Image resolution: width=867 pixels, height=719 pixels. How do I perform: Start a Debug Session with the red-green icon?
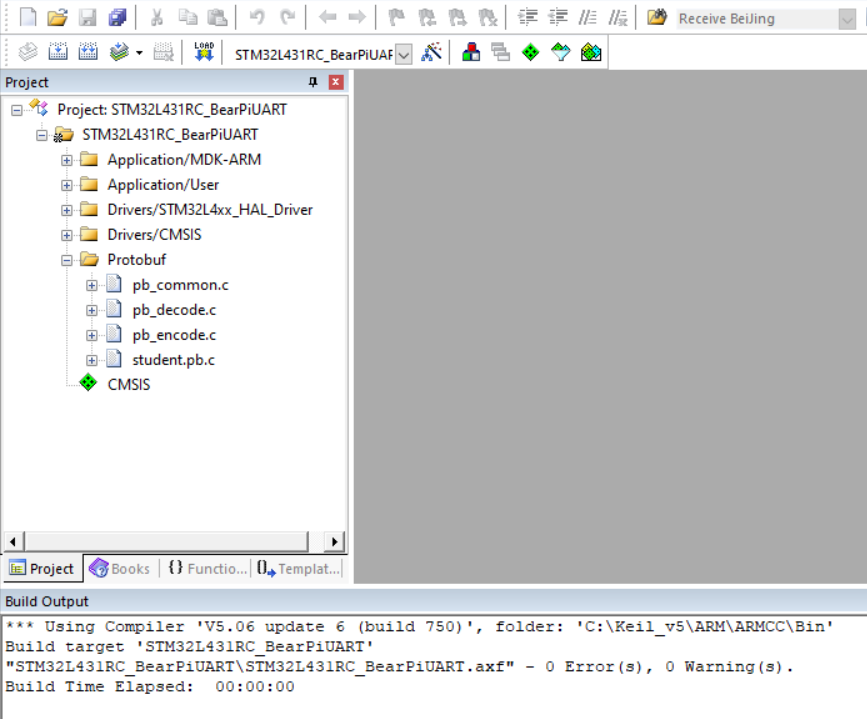click(471, 52)
